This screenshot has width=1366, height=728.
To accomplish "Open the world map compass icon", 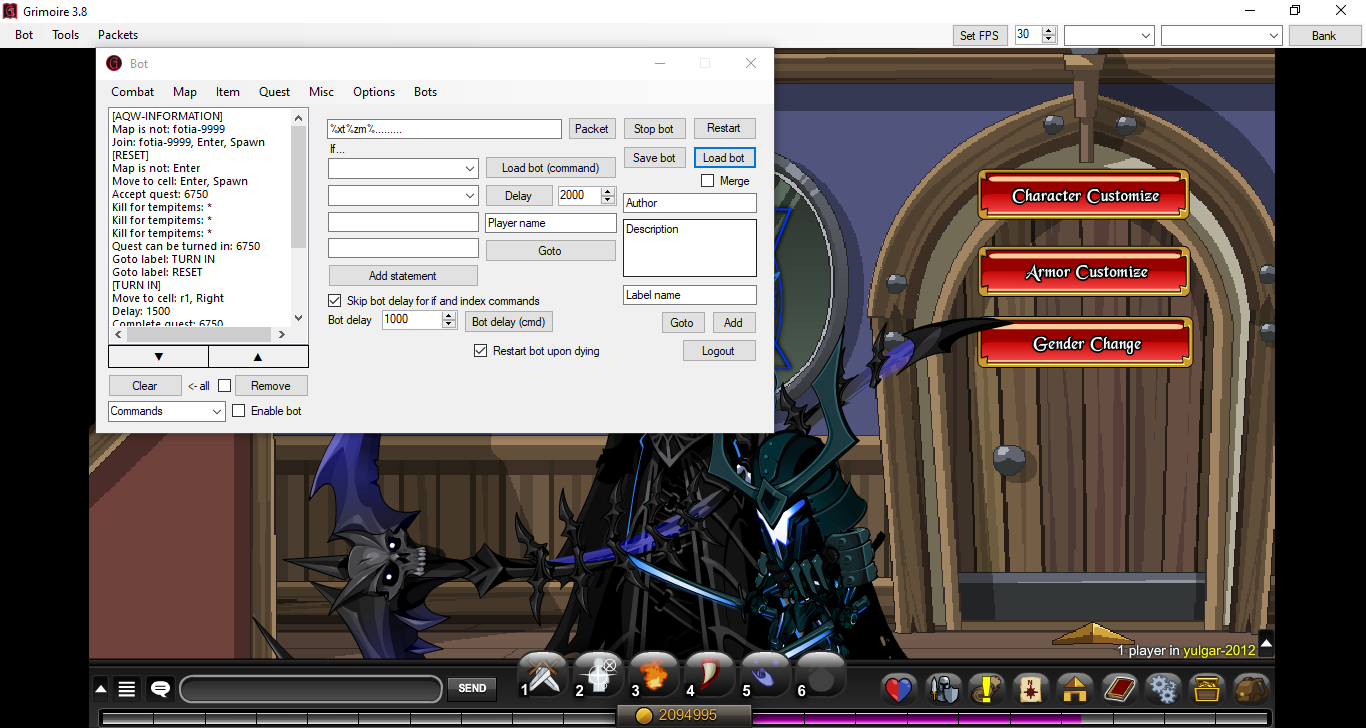I will (1030, 688).
